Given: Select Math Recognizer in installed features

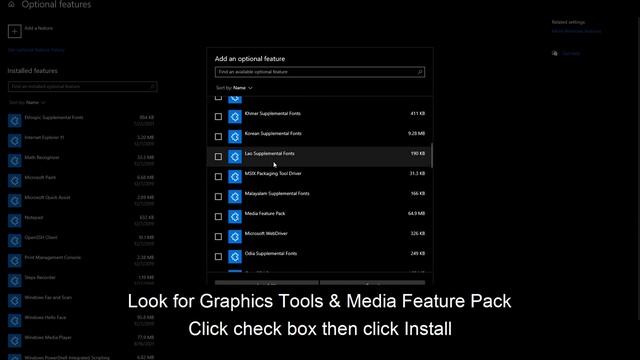Looking at the screenshot, I should (42, 158).
